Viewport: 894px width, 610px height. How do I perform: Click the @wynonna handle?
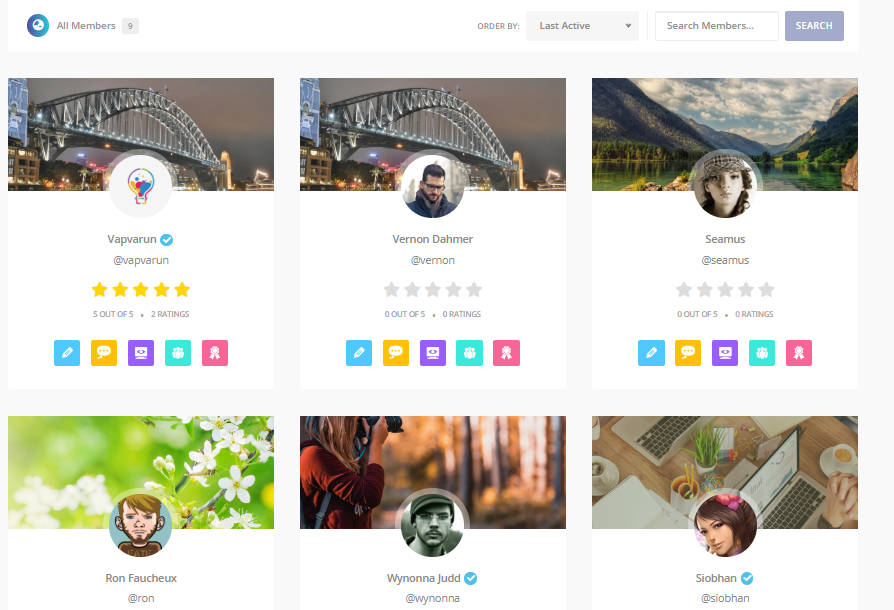[433, 599]
